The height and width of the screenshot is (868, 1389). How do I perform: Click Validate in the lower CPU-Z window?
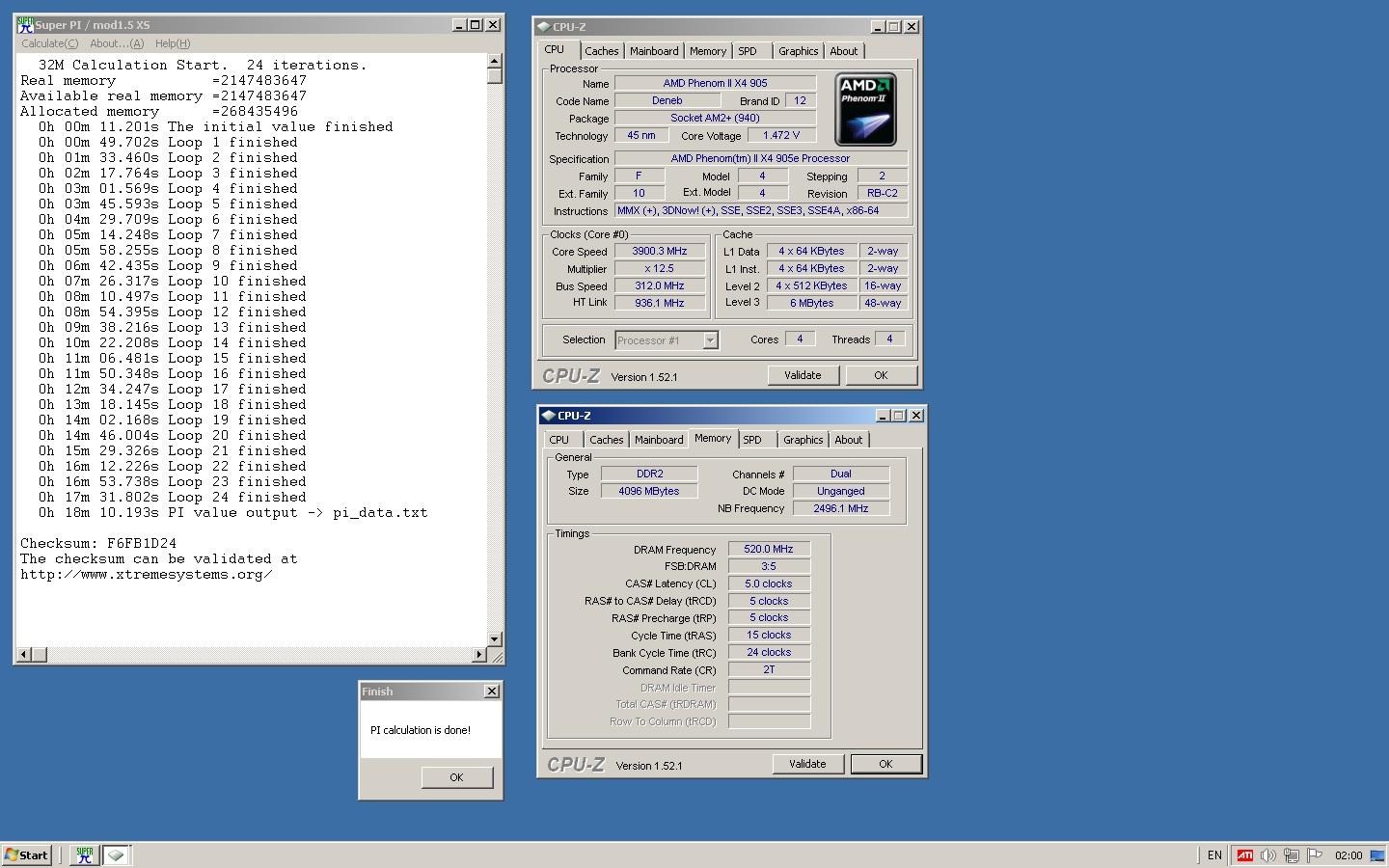click(x=807, y=764)
